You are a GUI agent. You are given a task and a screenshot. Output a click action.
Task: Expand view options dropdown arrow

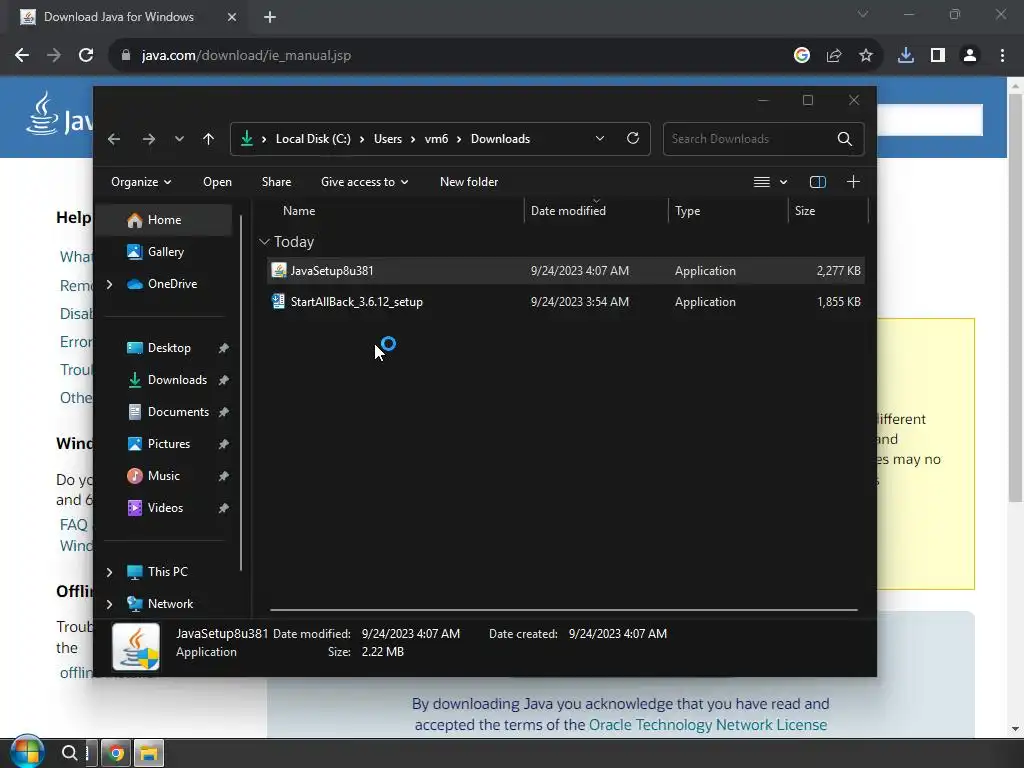click(x=783, y=182)
